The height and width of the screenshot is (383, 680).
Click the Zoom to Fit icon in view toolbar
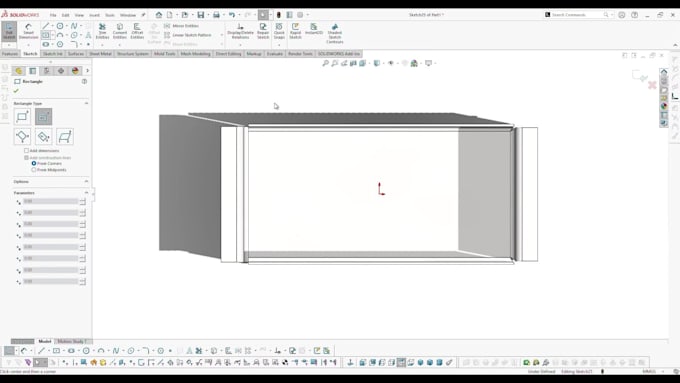point(325,63)
